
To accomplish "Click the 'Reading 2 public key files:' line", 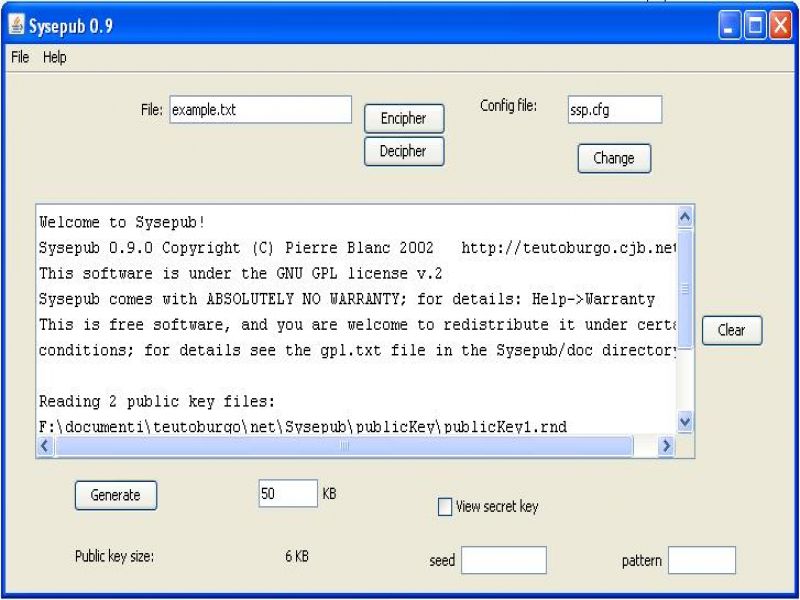I will point(157,402).
